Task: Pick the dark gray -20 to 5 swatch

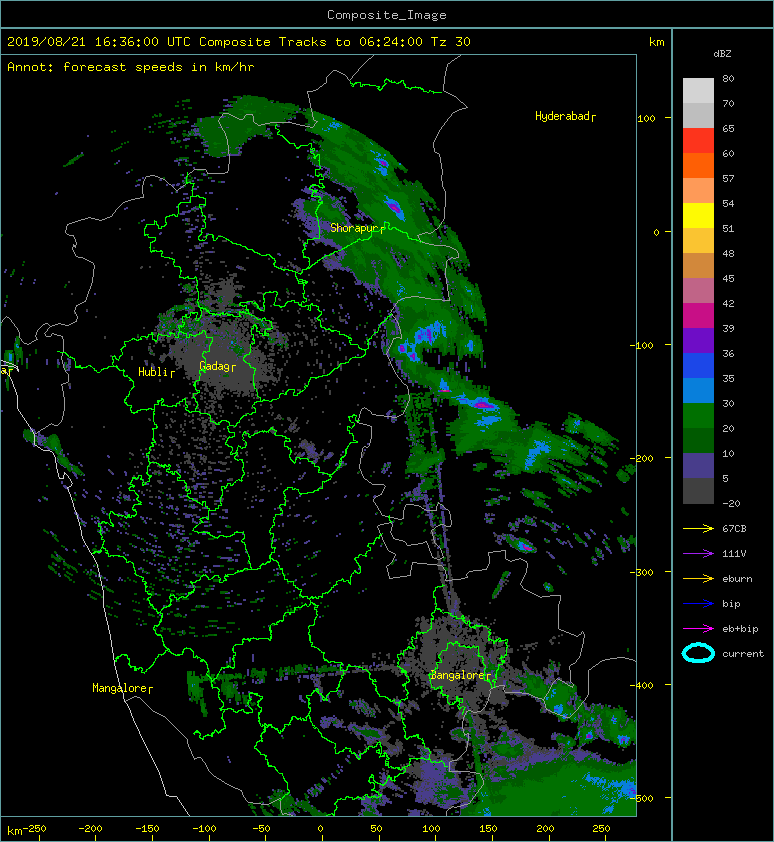Action: 698,491
